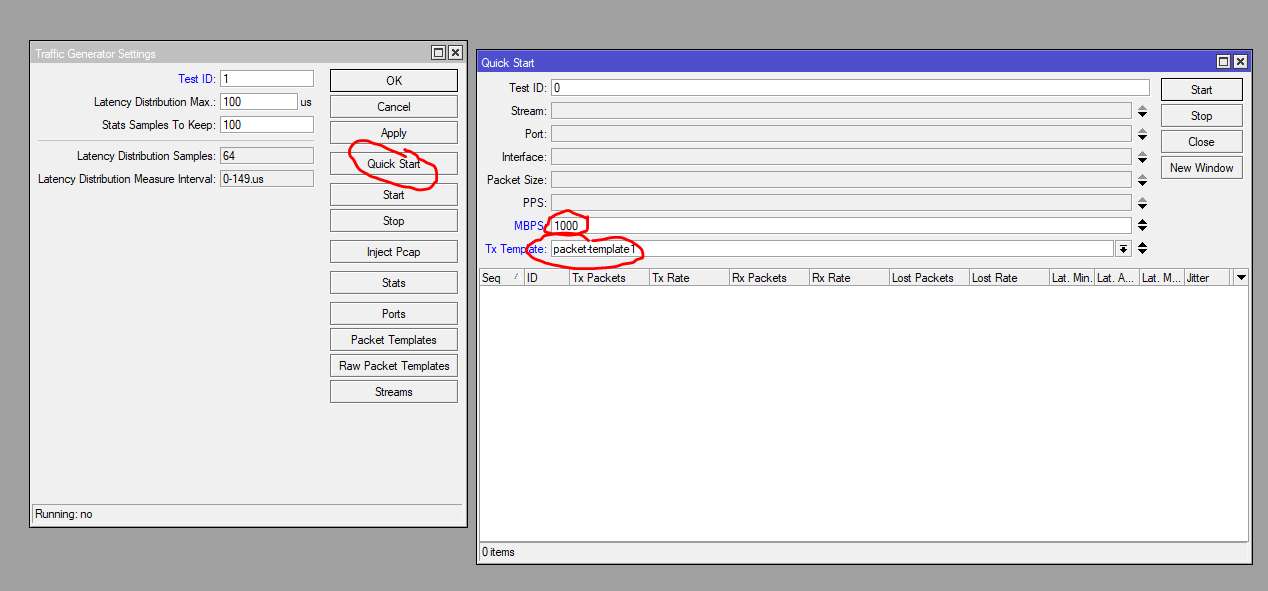Sort by the Tx Packets column header

point(609,278)
